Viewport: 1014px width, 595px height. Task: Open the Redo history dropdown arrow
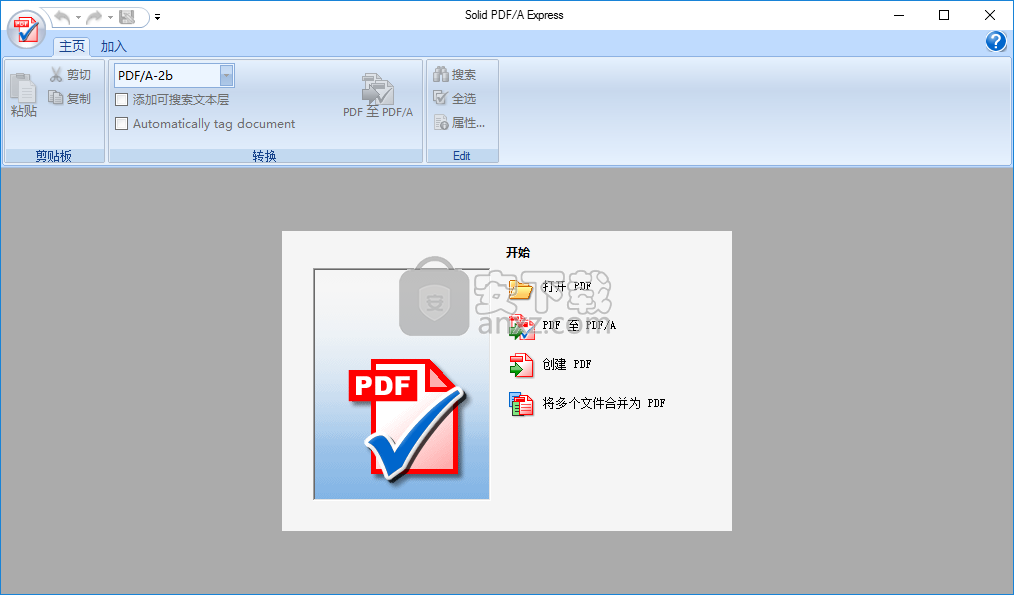point(111,17)
